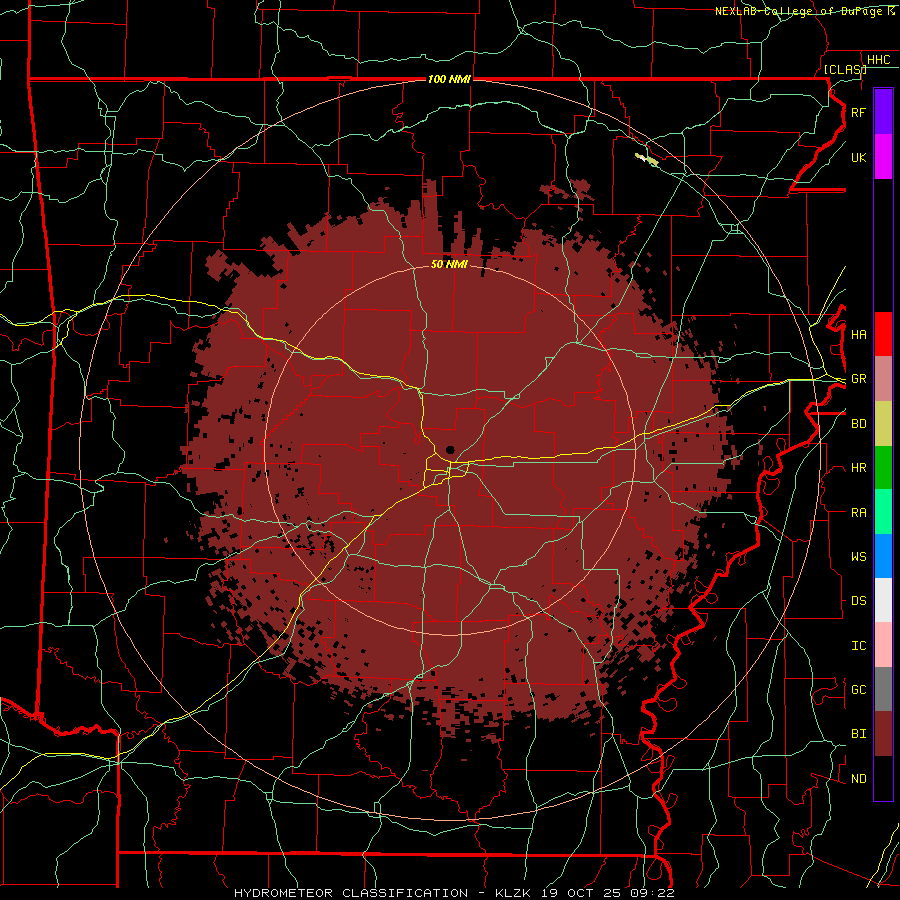Click the small yellow echo near northeast ring
This screenshot has width=900, height=900.
(647, 160)
